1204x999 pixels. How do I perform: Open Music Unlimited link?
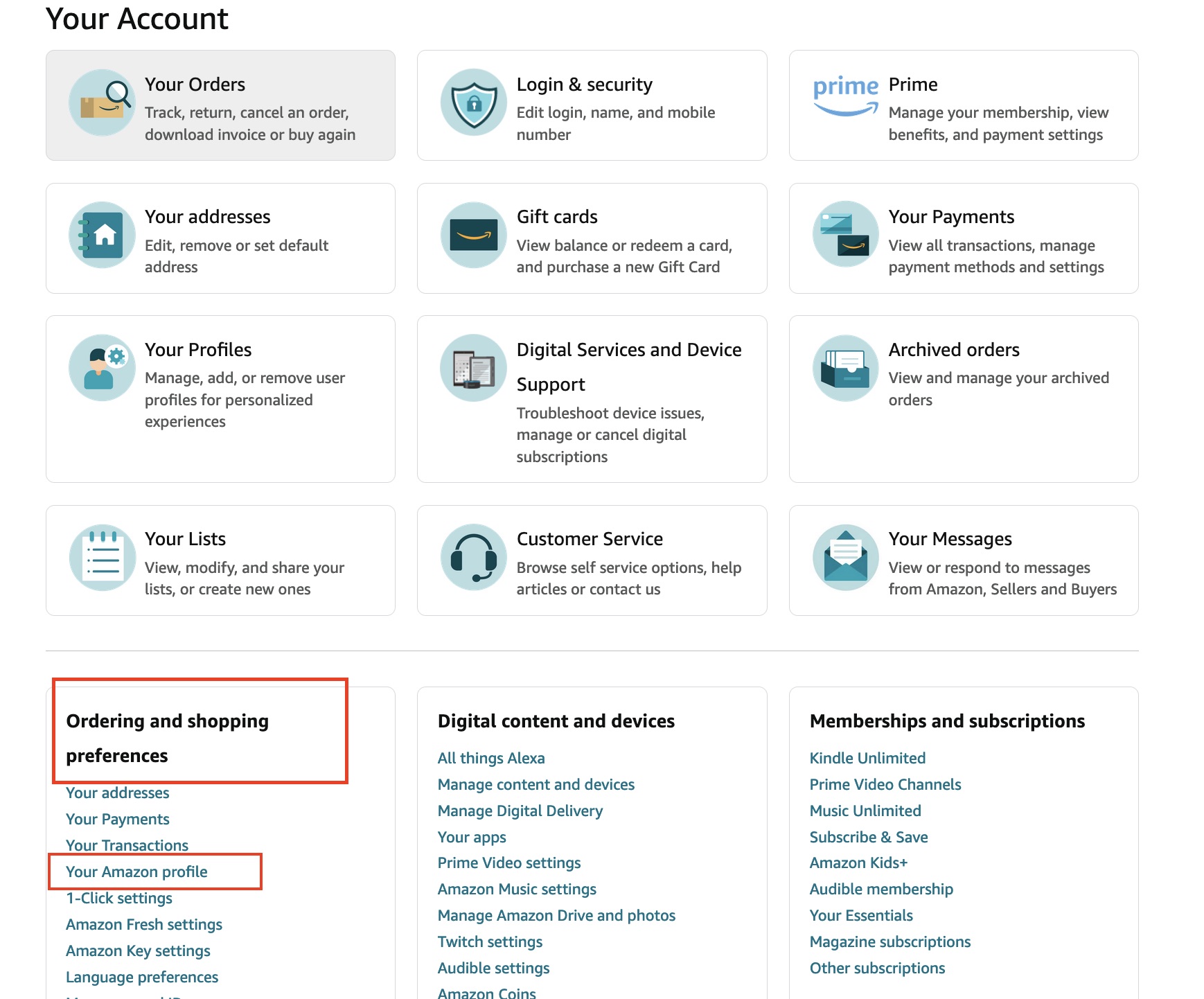pos(865,811)
